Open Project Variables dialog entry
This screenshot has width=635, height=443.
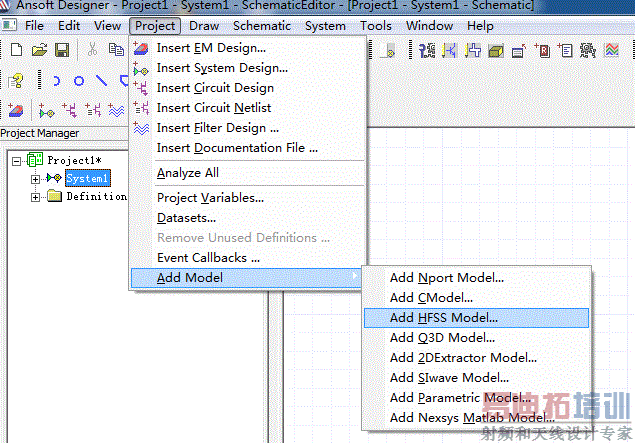click(x=248, y=198)
